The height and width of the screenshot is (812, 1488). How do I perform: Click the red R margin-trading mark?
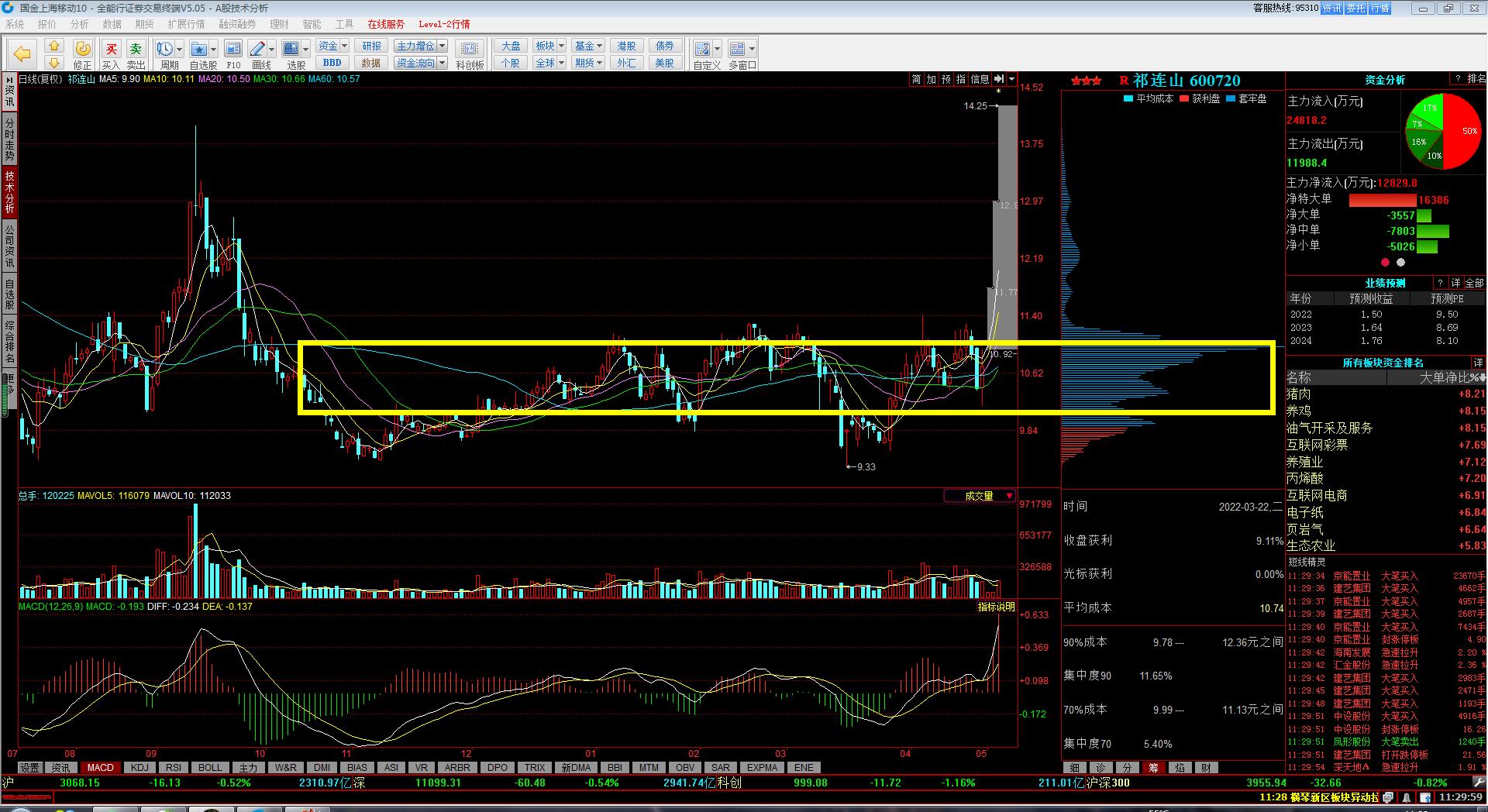click(x=1124, y=81)
